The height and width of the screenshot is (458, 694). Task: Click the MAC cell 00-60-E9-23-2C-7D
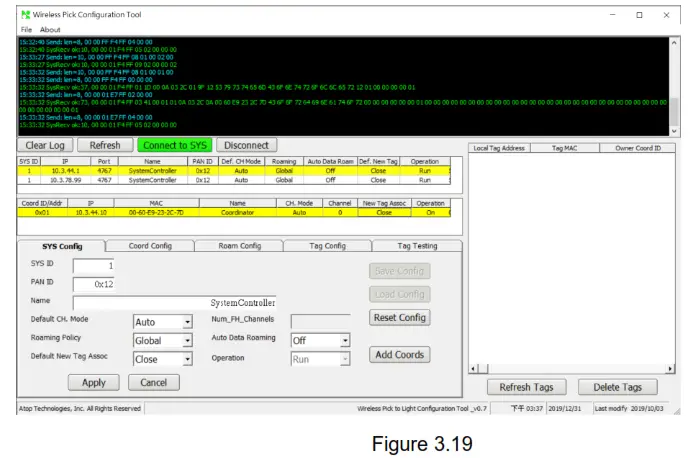pos(156,212)
